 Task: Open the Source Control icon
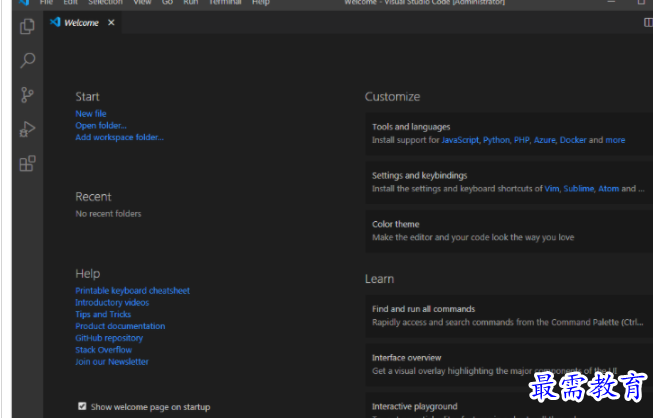tap(27, 95)
